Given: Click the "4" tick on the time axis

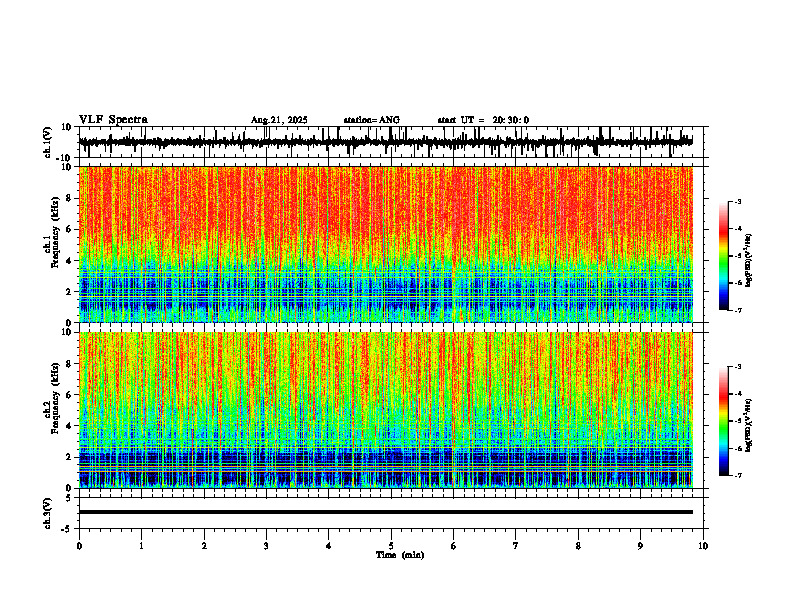Looking at the screenshot, I should coord(328,546).
